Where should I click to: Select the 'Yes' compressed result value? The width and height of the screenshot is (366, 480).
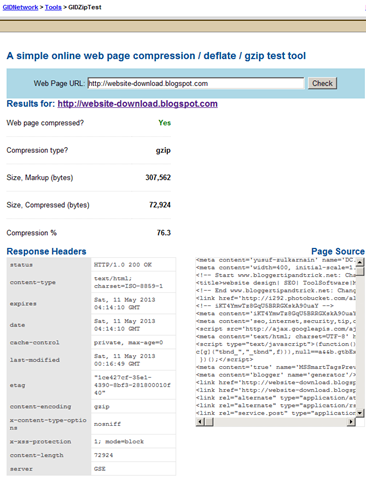pos(165,123)
